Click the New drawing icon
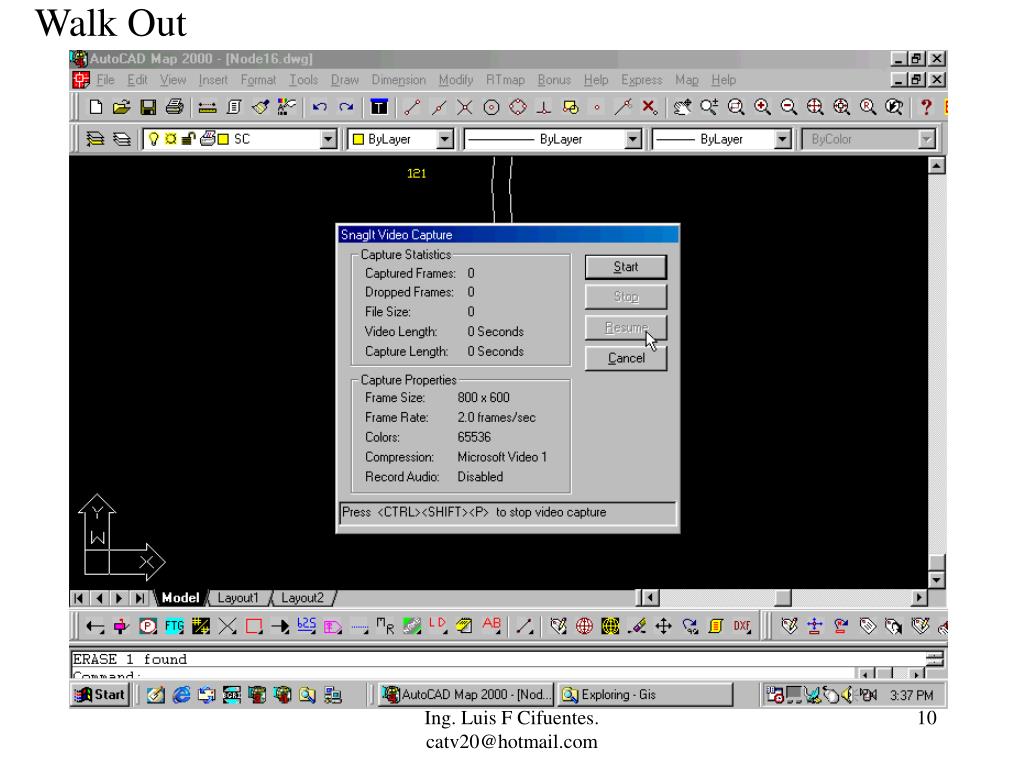Viewport: 1024px width, 768px height. coord(95,107)
